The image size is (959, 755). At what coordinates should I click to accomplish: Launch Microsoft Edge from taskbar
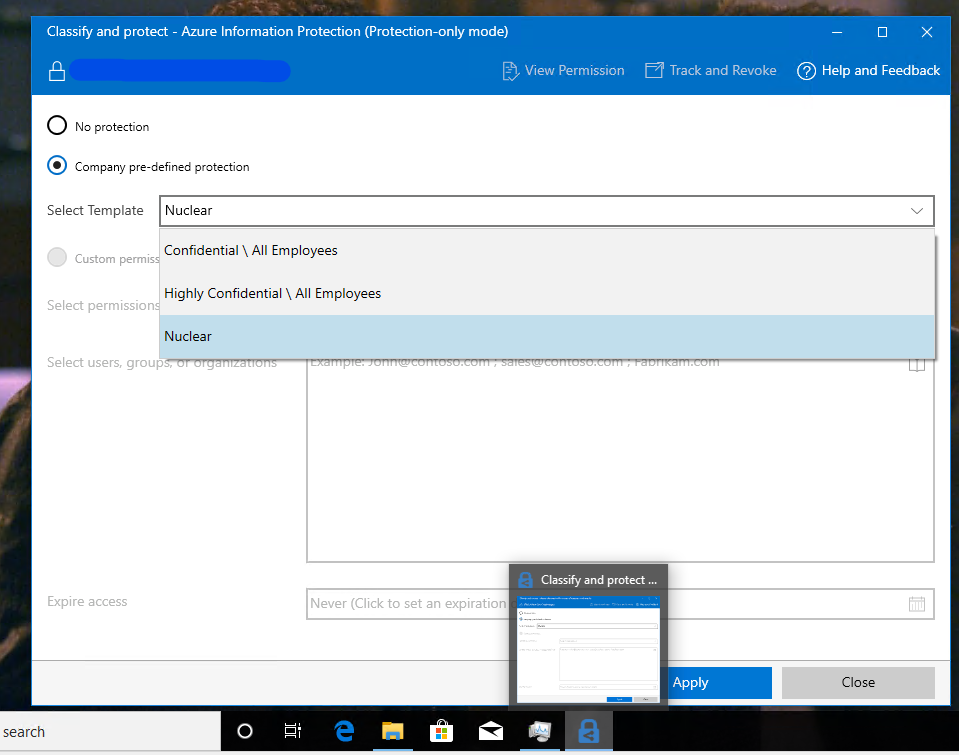(x=344, y=731)
